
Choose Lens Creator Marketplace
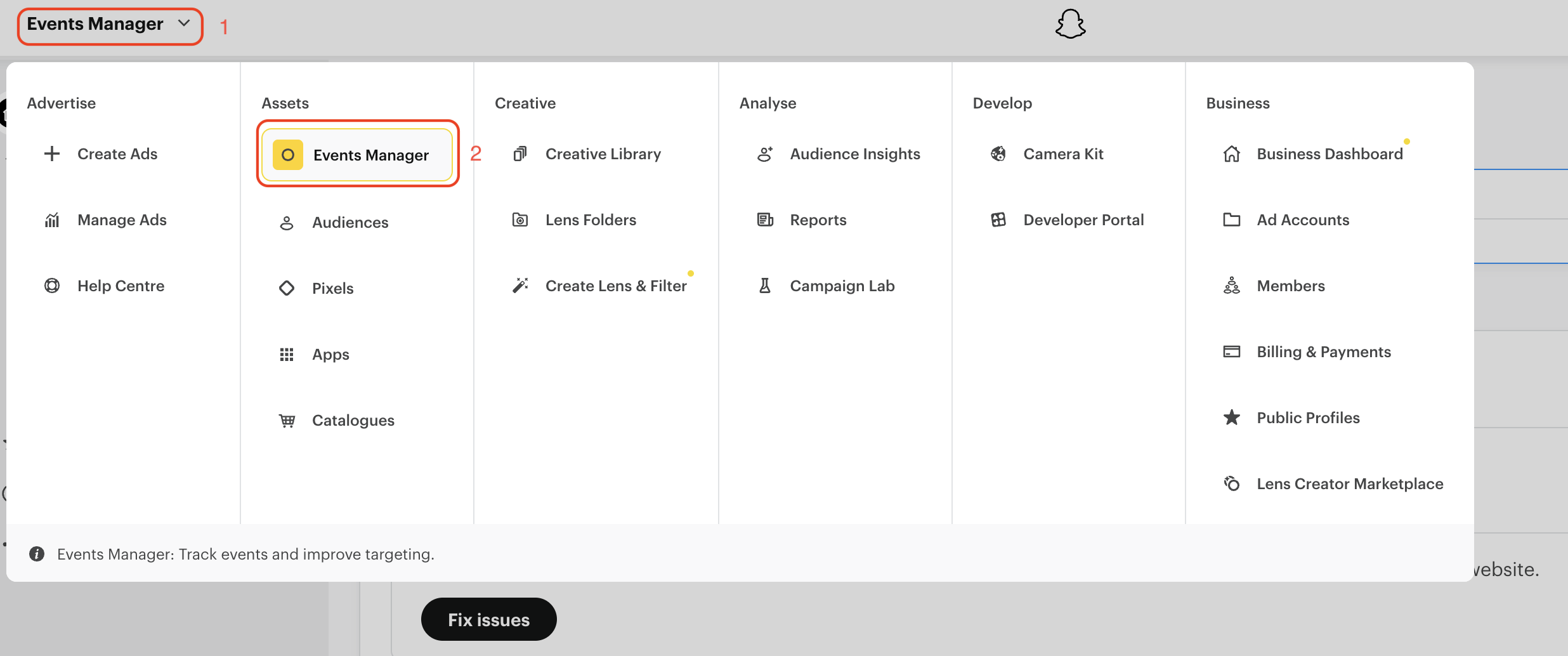coord(1350,483)
